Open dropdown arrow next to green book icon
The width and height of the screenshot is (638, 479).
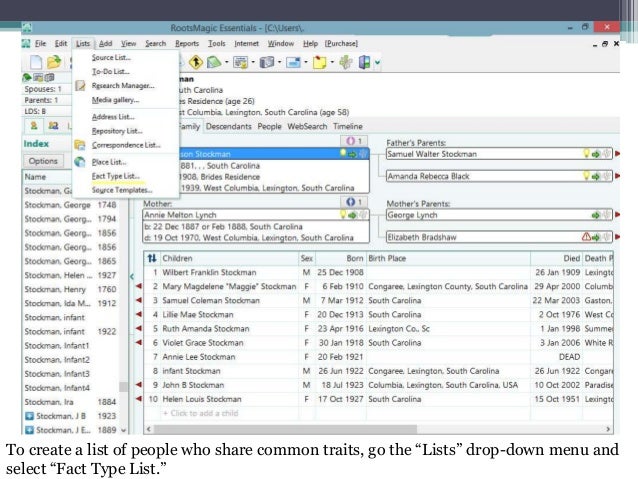coord(227,62)
